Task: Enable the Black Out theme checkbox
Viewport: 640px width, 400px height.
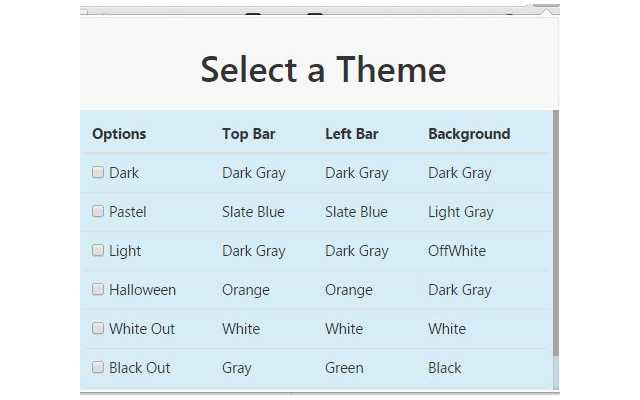Action: click(x=98, y=368)
